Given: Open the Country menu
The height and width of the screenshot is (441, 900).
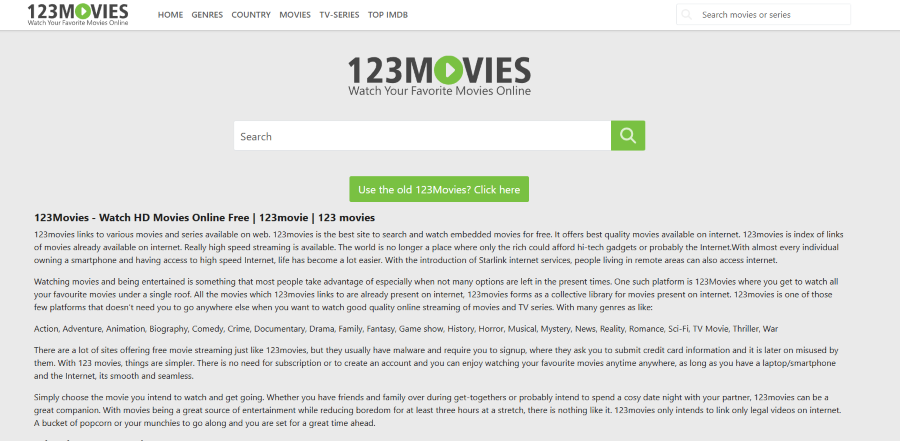Looking at the screenshot, I should point(251,15).
